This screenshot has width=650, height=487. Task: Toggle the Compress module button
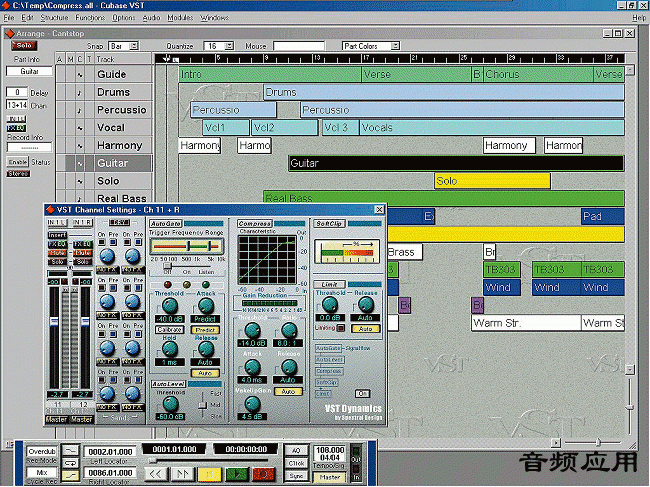(x=255, y=224)
